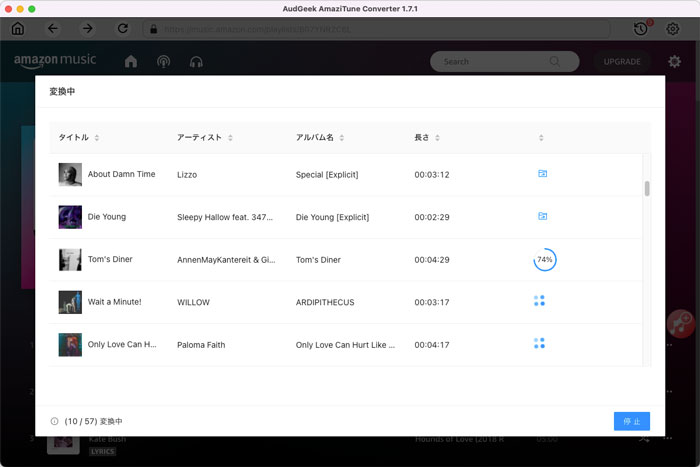Click the conversion list scrollbar thumb

647,188
